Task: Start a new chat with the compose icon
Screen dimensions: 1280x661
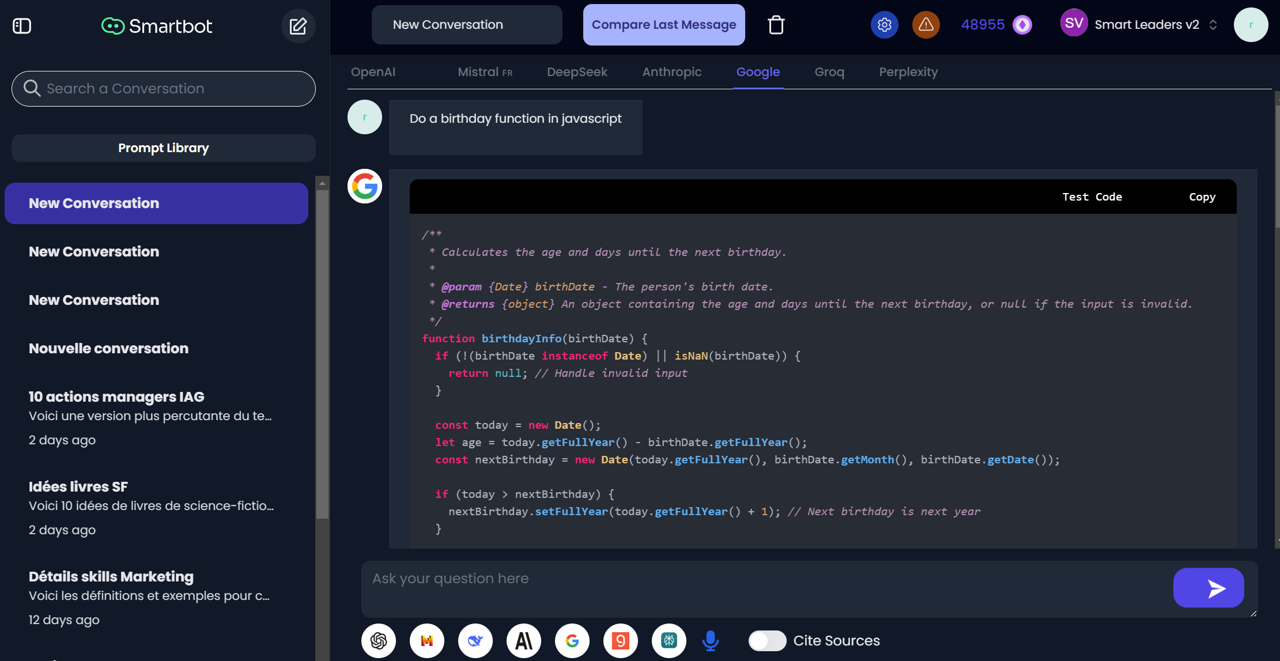Action: [x=298, y=26]
